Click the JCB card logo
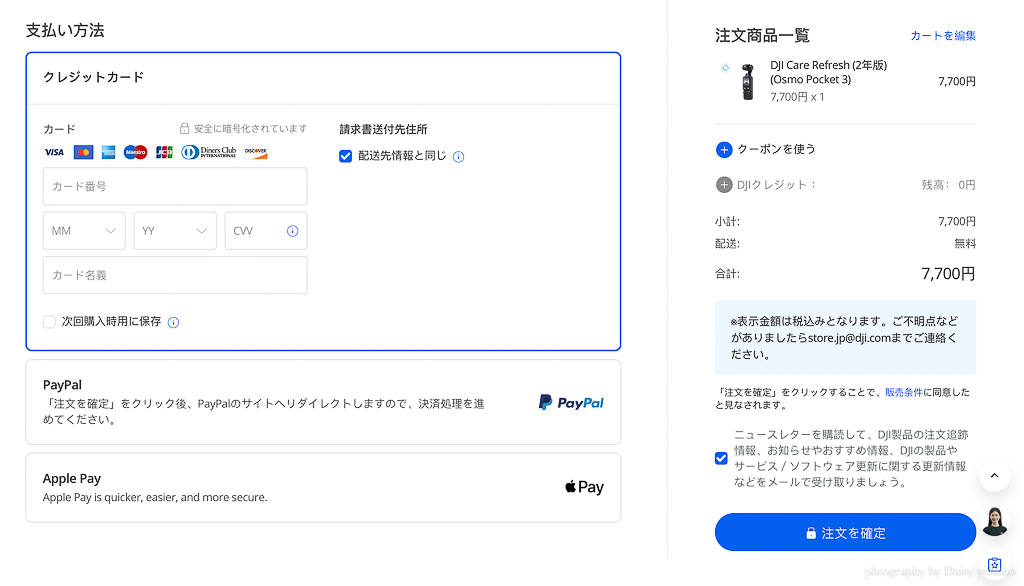This screenshot has height=586, width=1024. 164,152
